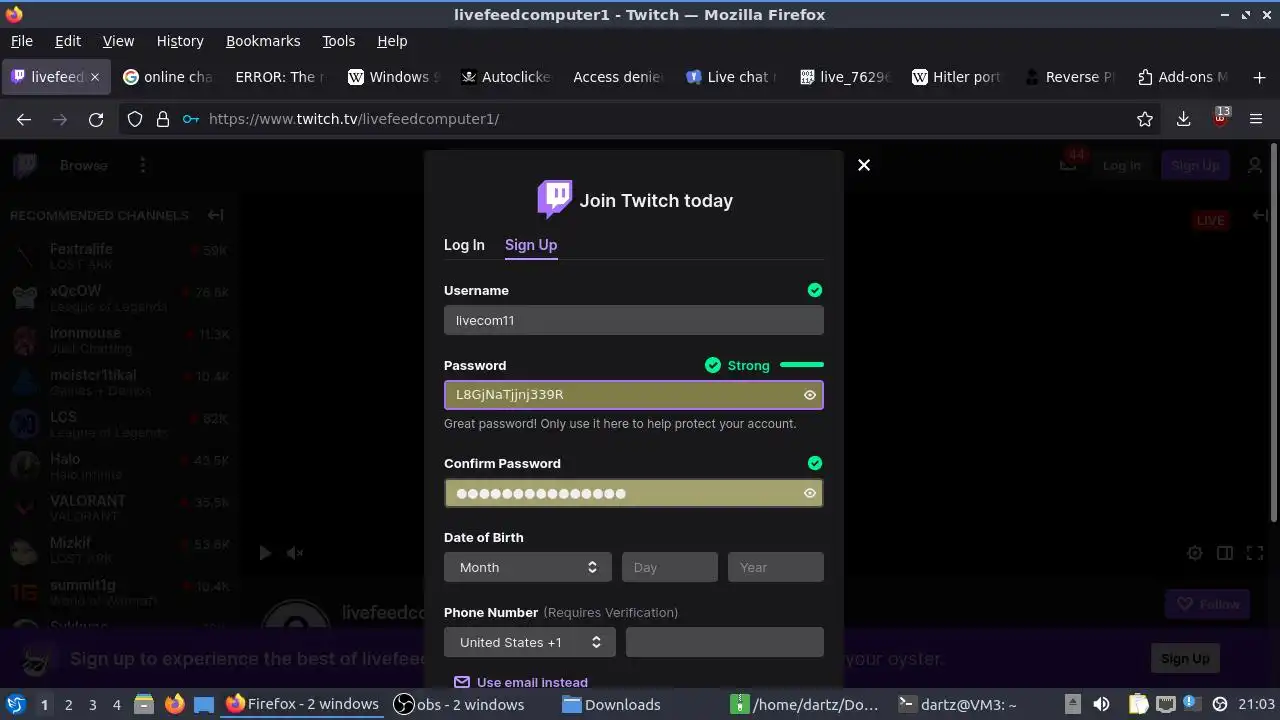Click the Username input field

(634, 320)
